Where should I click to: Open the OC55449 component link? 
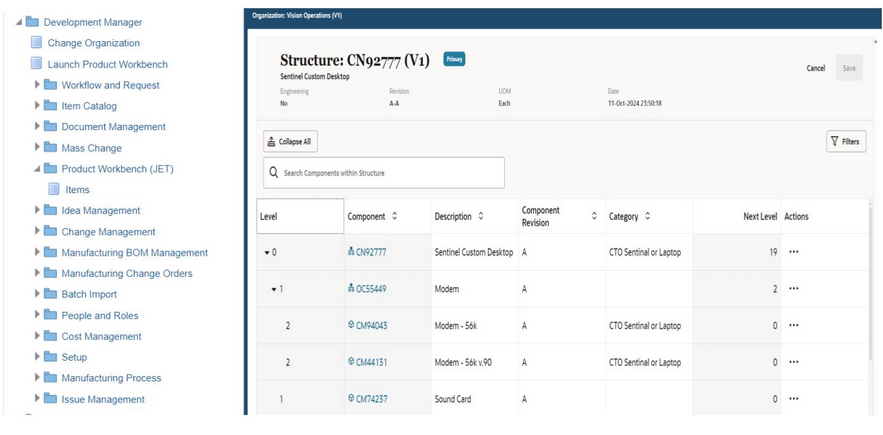click(x=371, y=289)
